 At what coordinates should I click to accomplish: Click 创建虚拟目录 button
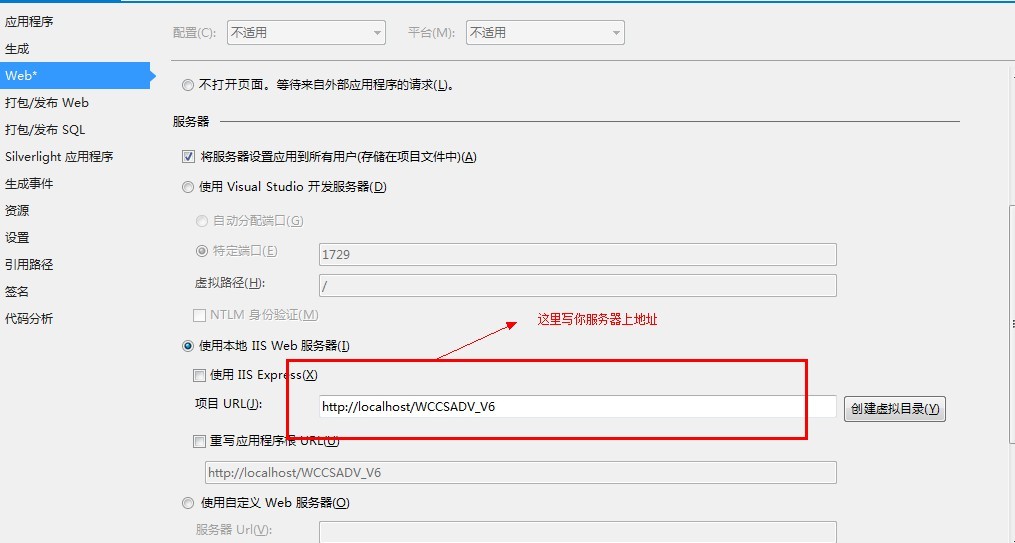click(x=895, y=409)
